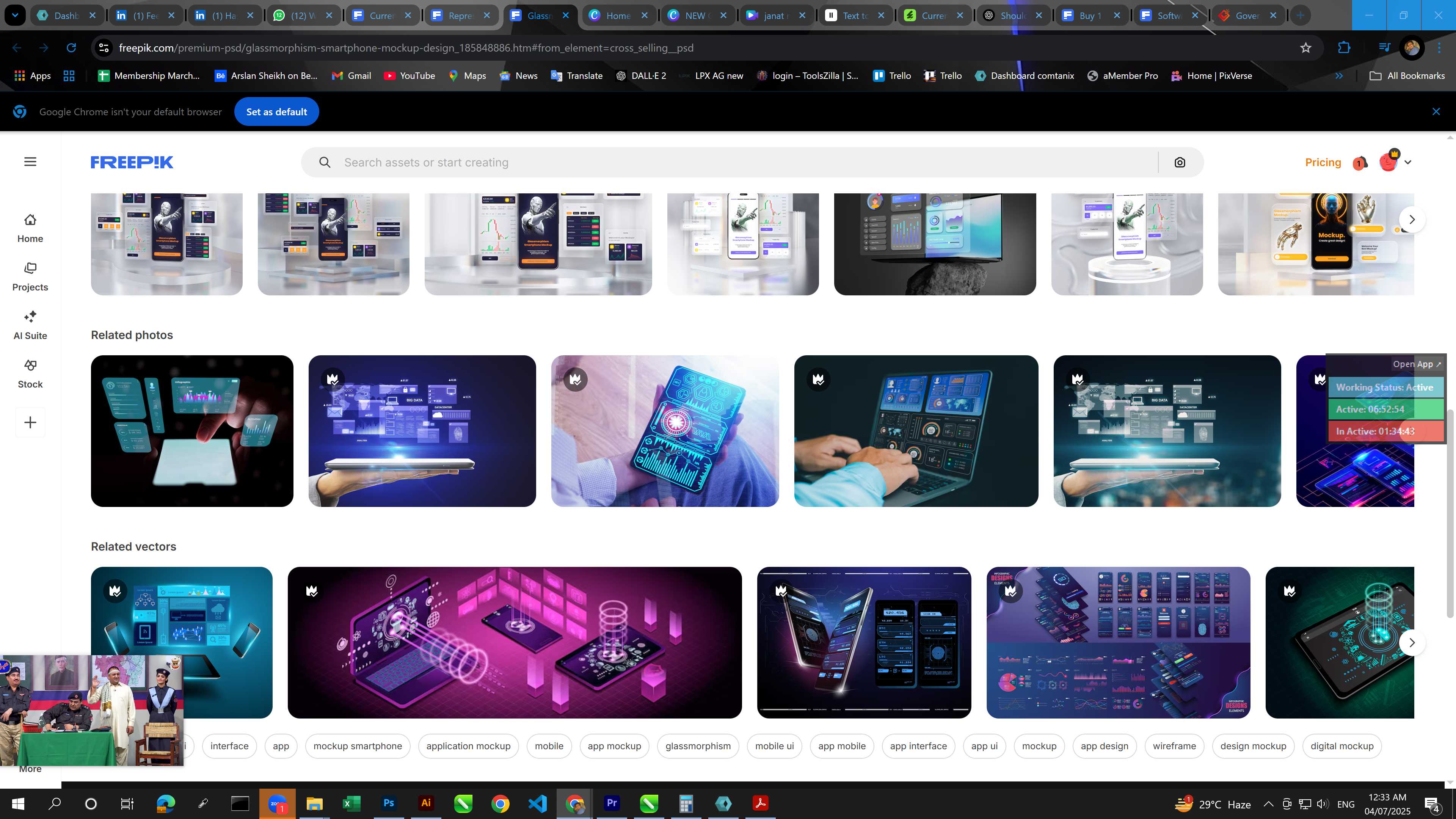The image size is (1456, 819).
Task: Open Photoshop from the taskbar
Action: 389,803
